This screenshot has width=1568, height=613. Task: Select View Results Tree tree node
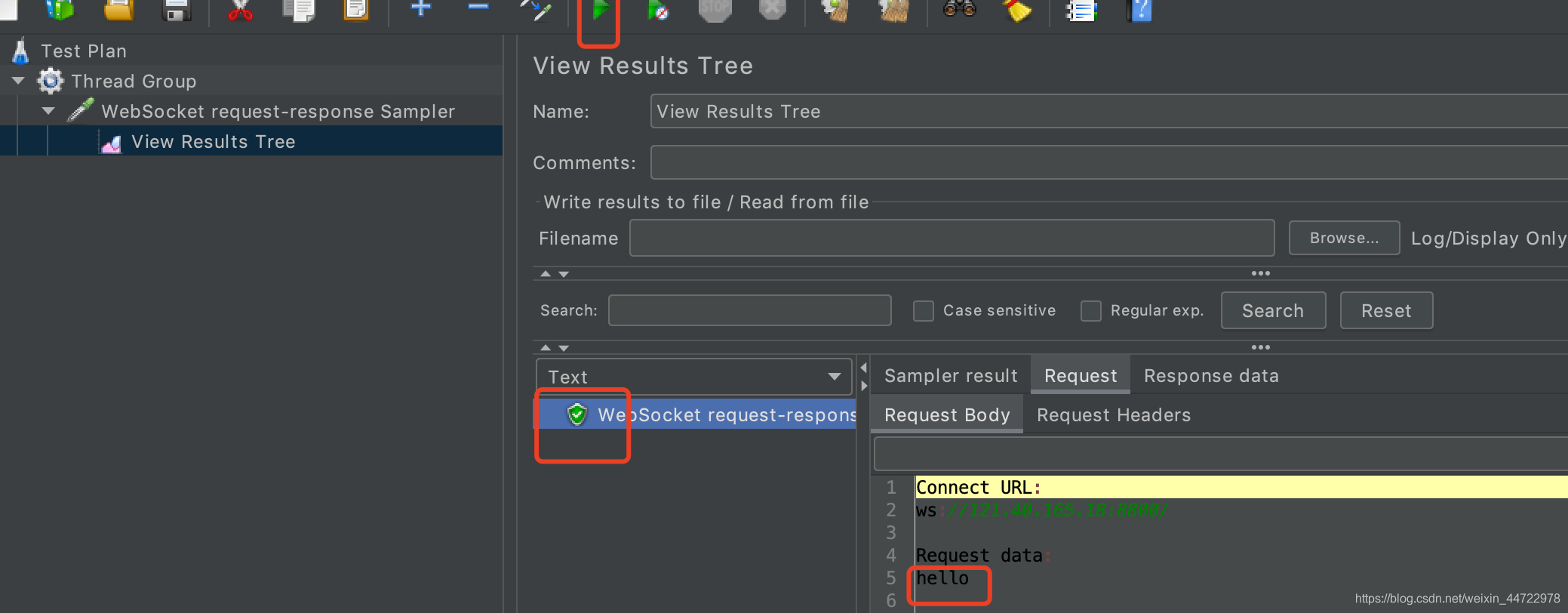[214, 141]
